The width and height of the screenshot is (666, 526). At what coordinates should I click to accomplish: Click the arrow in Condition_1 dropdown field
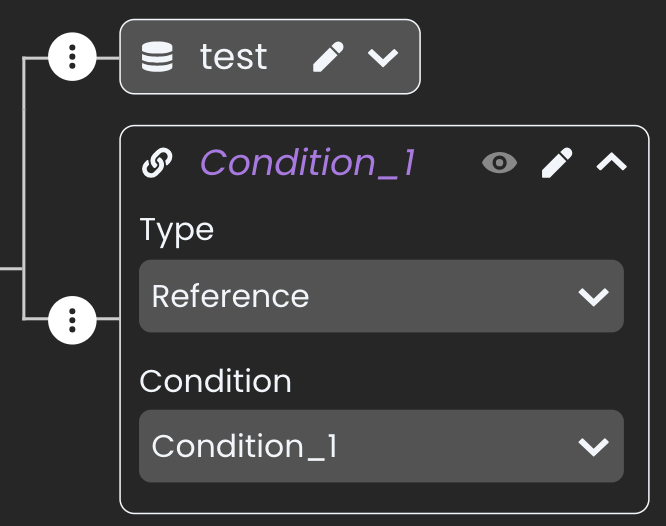[x=594, y=447]
